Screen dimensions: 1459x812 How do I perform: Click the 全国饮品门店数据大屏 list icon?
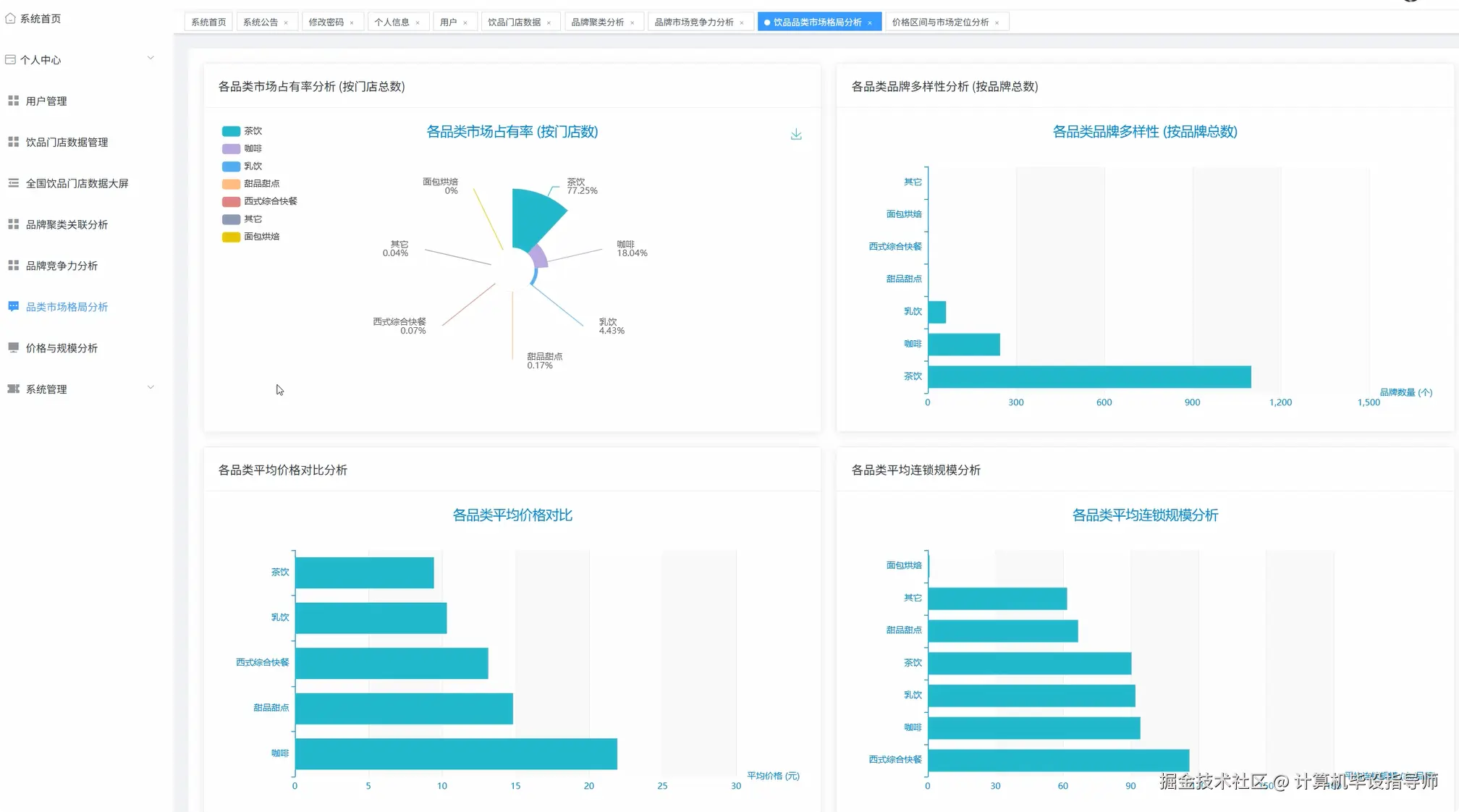tap(13, 183)
